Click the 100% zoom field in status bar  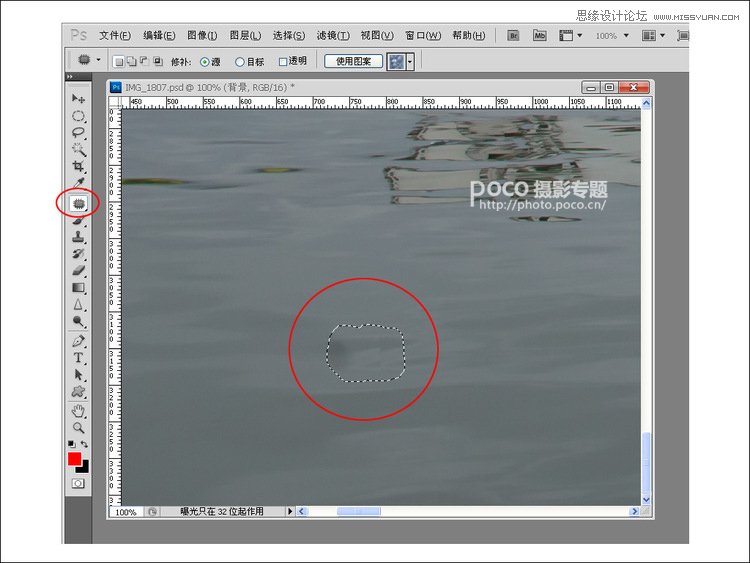coord(126,512)
